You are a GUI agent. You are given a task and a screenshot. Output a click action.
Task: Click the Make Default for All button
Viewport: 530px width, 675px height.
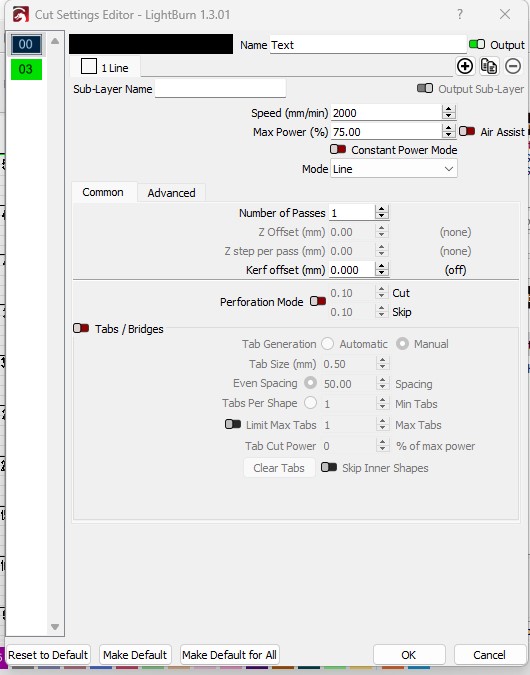pos(229,655)
